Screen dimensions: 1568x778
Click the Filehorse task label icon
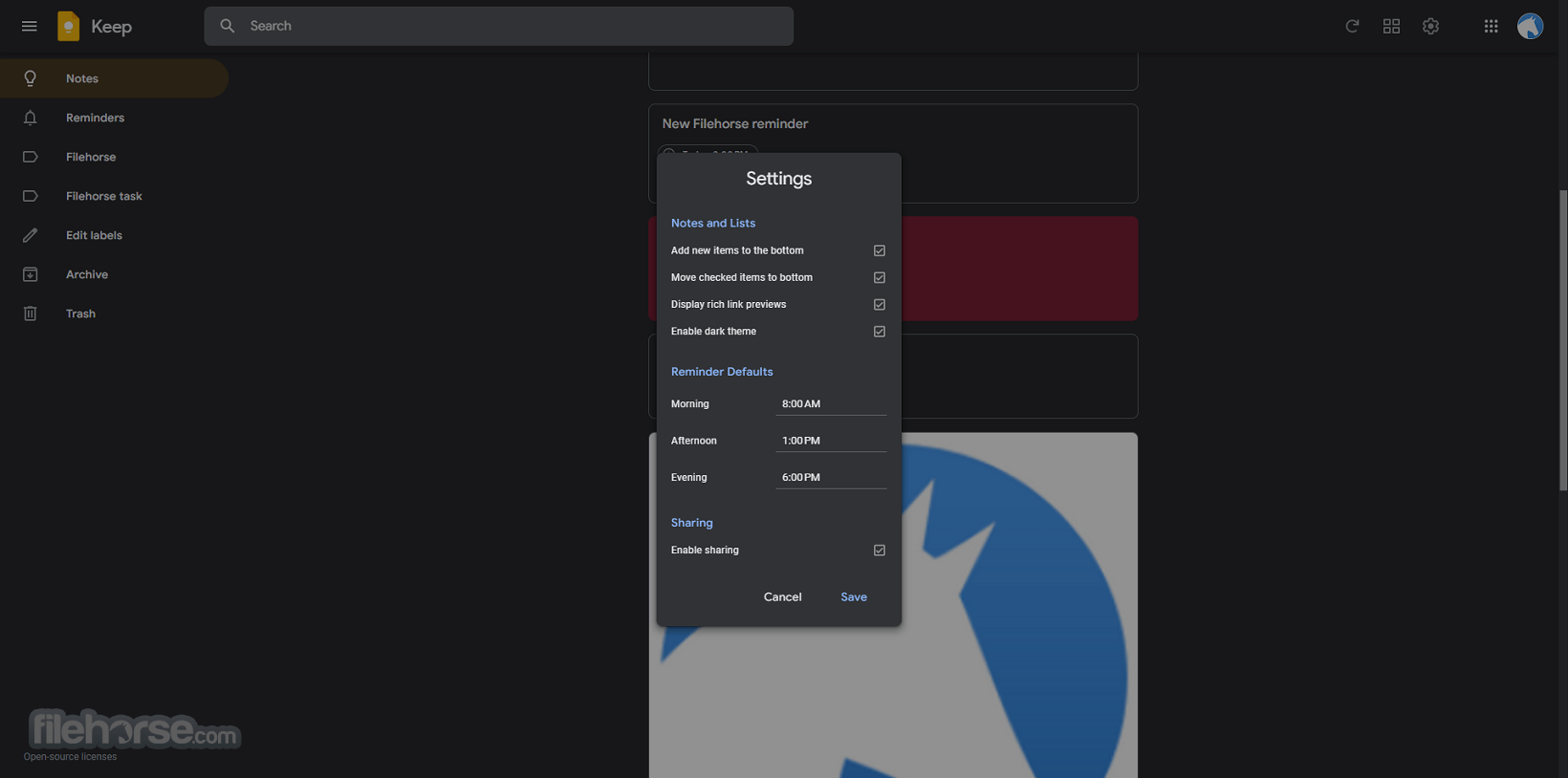tap(31, 196)
